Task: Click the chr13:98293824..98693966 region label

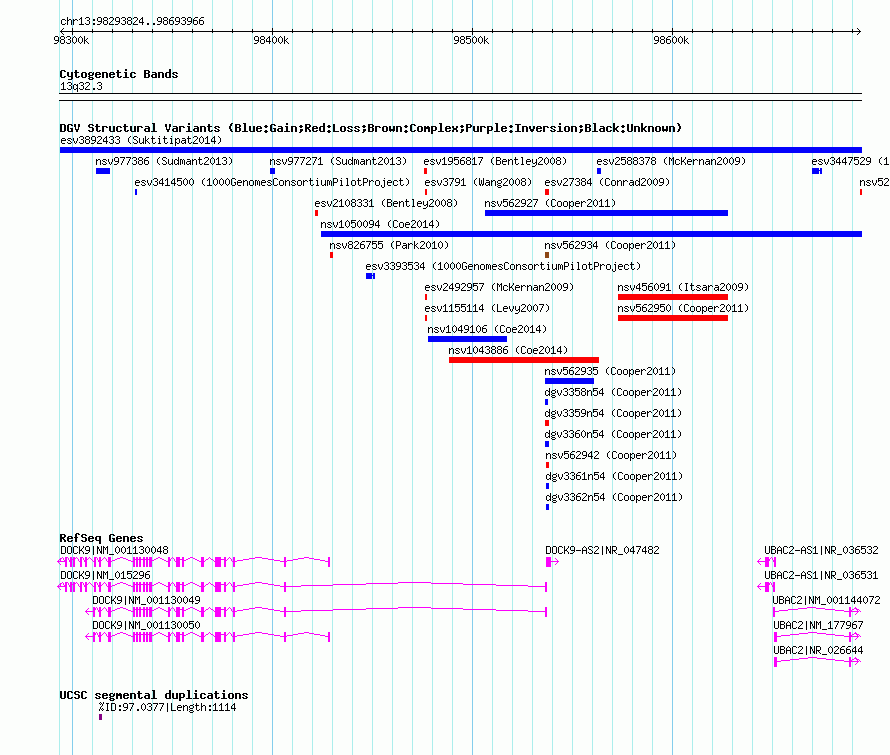Action: [x=132, y=21]
